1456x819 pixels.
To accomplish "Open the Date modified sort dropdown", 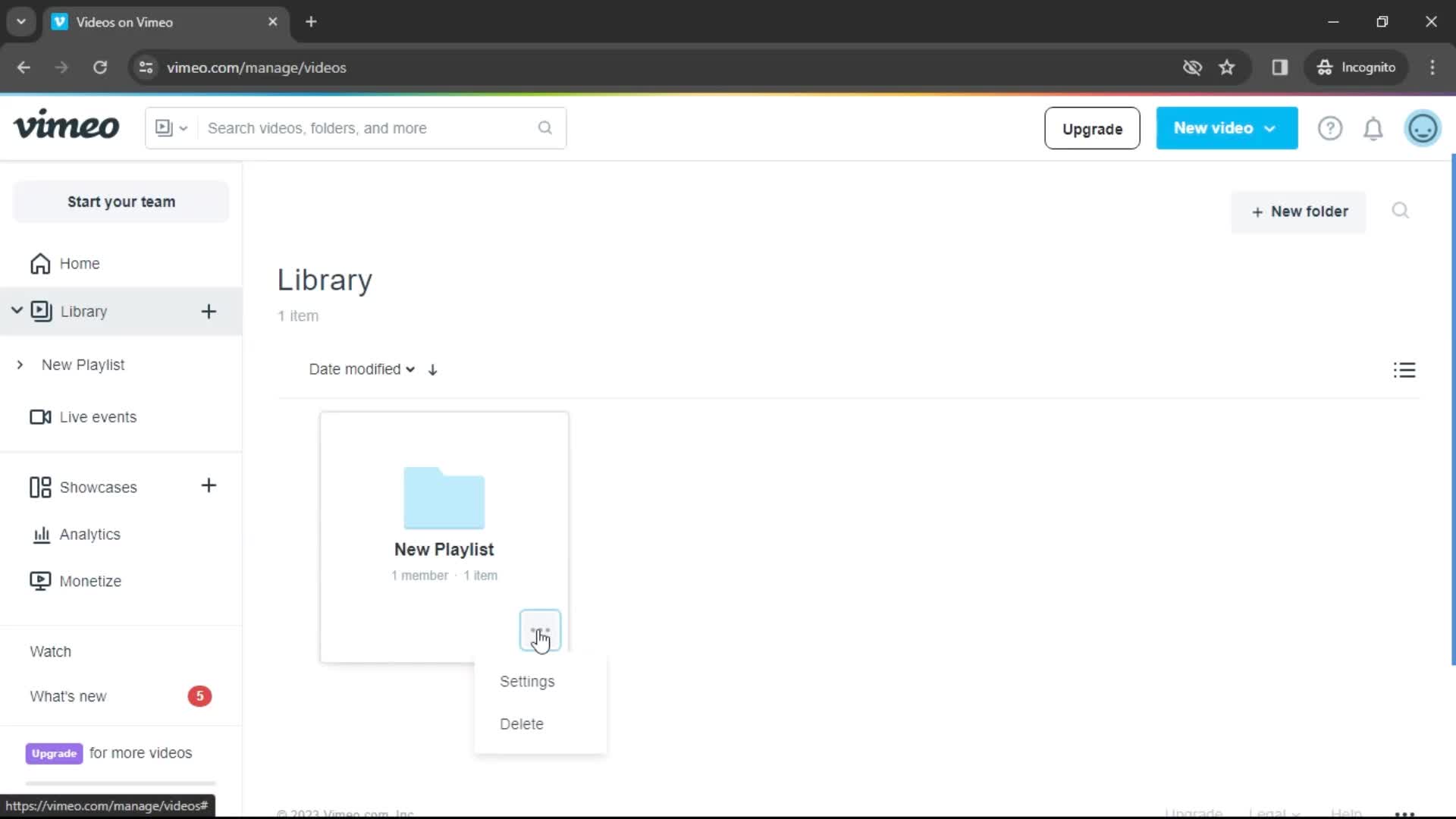I will point(360,369).
